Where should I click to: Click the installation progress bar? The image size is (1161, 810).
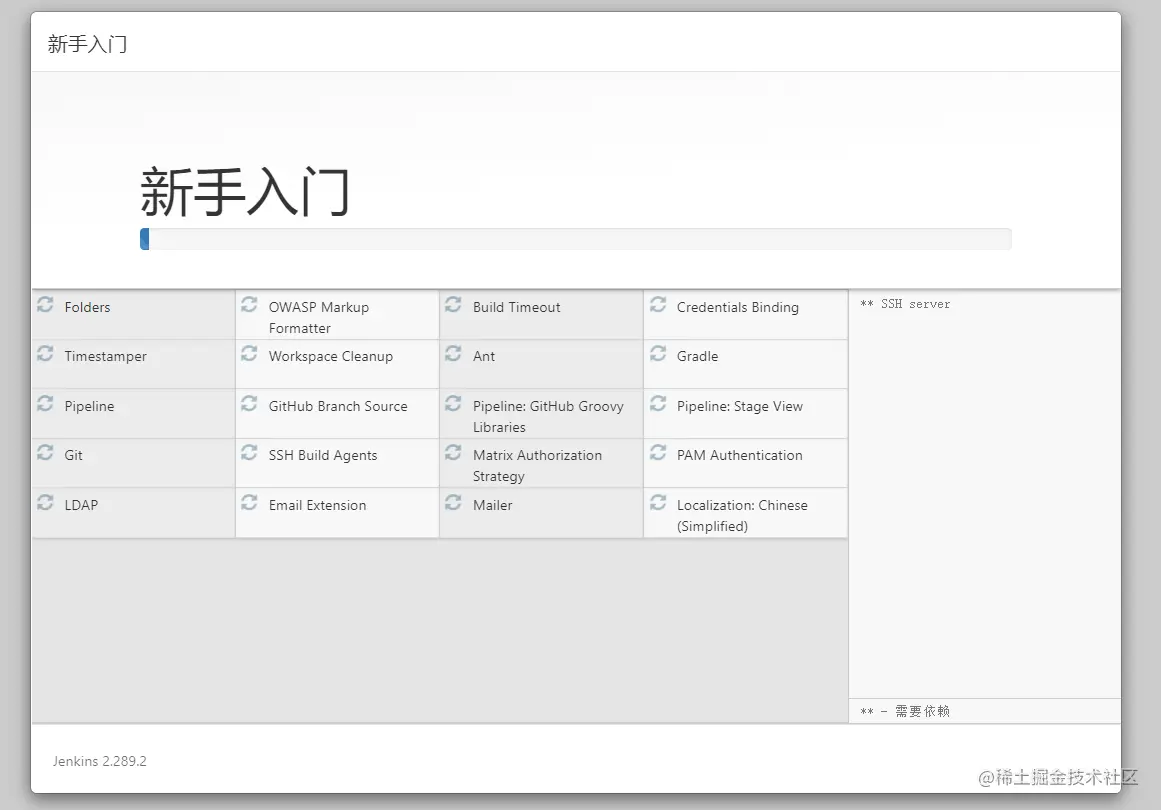575,239
